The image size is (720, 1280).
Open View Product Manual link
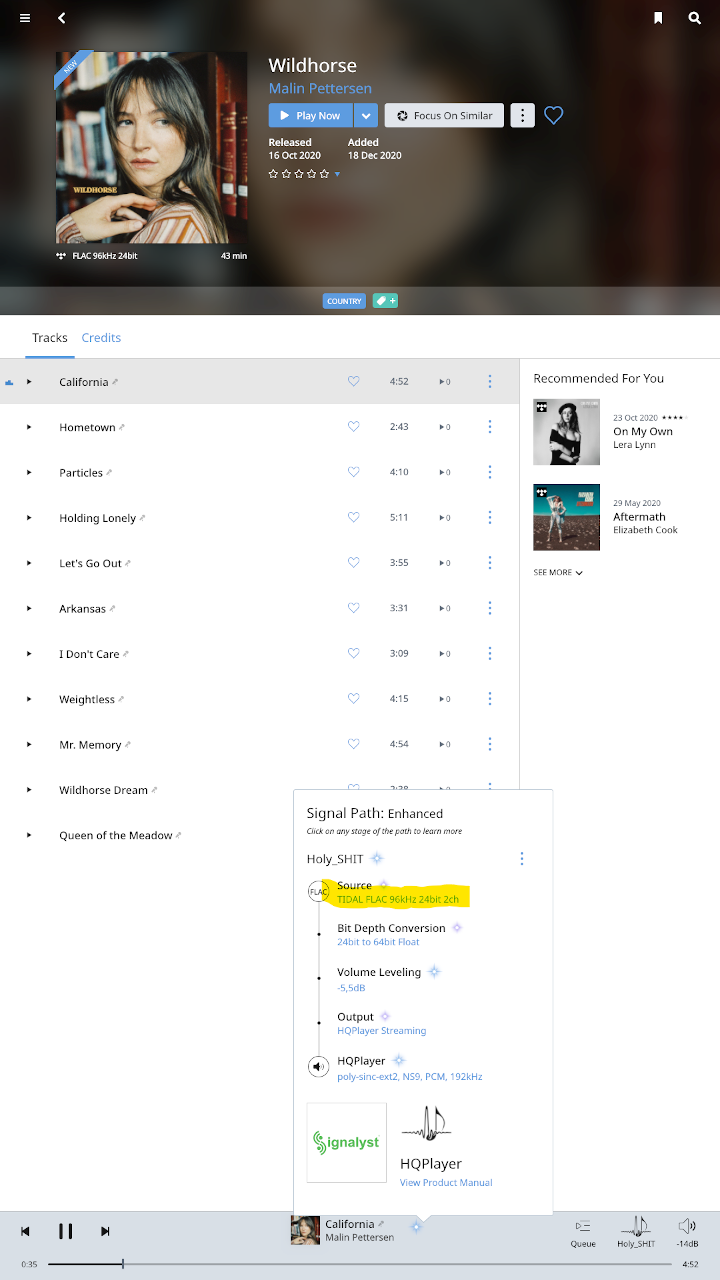(x=446, y=1183)
